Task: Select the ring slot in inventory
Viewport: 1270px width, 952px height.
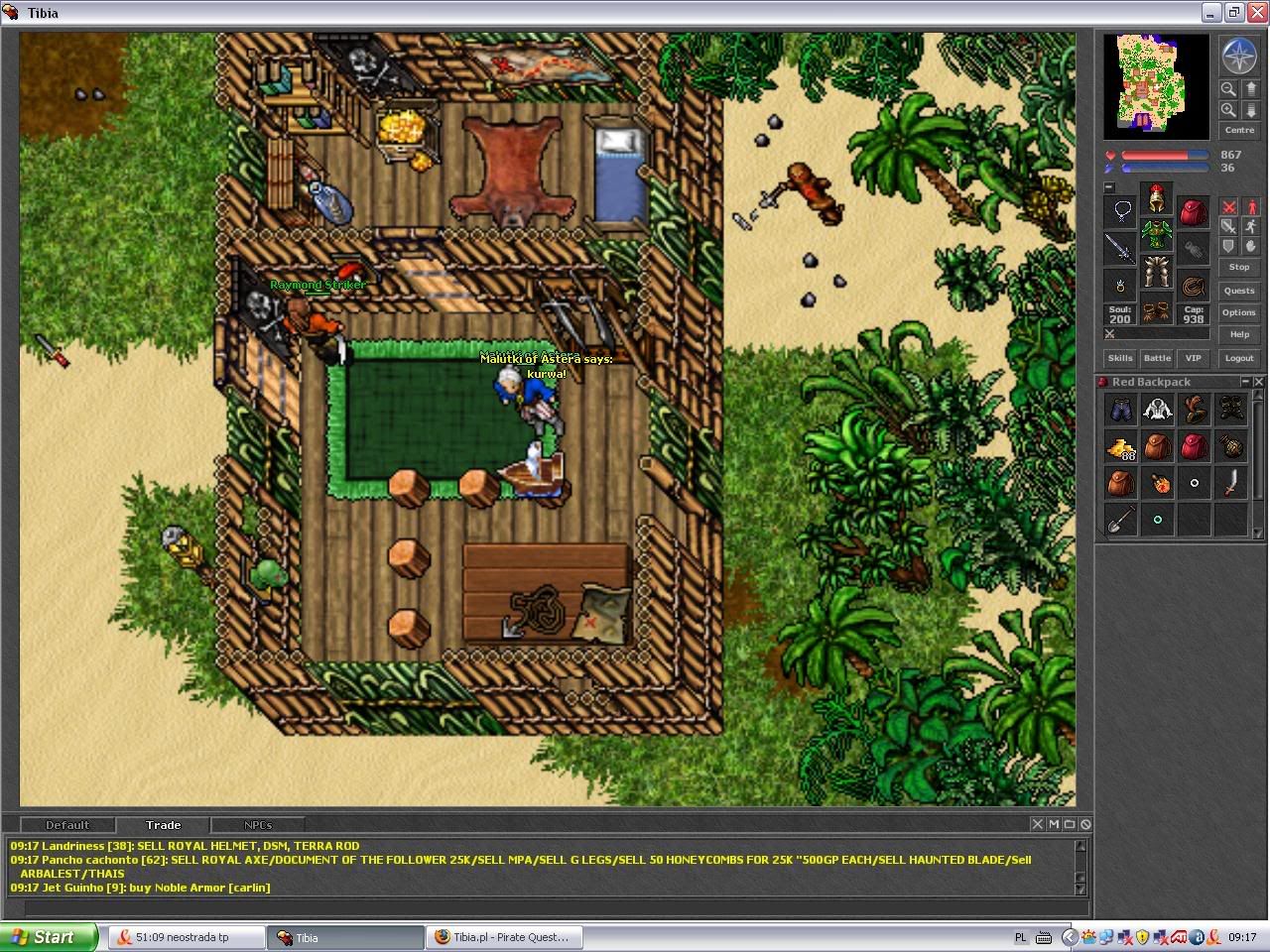Action: pyautogui.click(x=1122, y=285)
